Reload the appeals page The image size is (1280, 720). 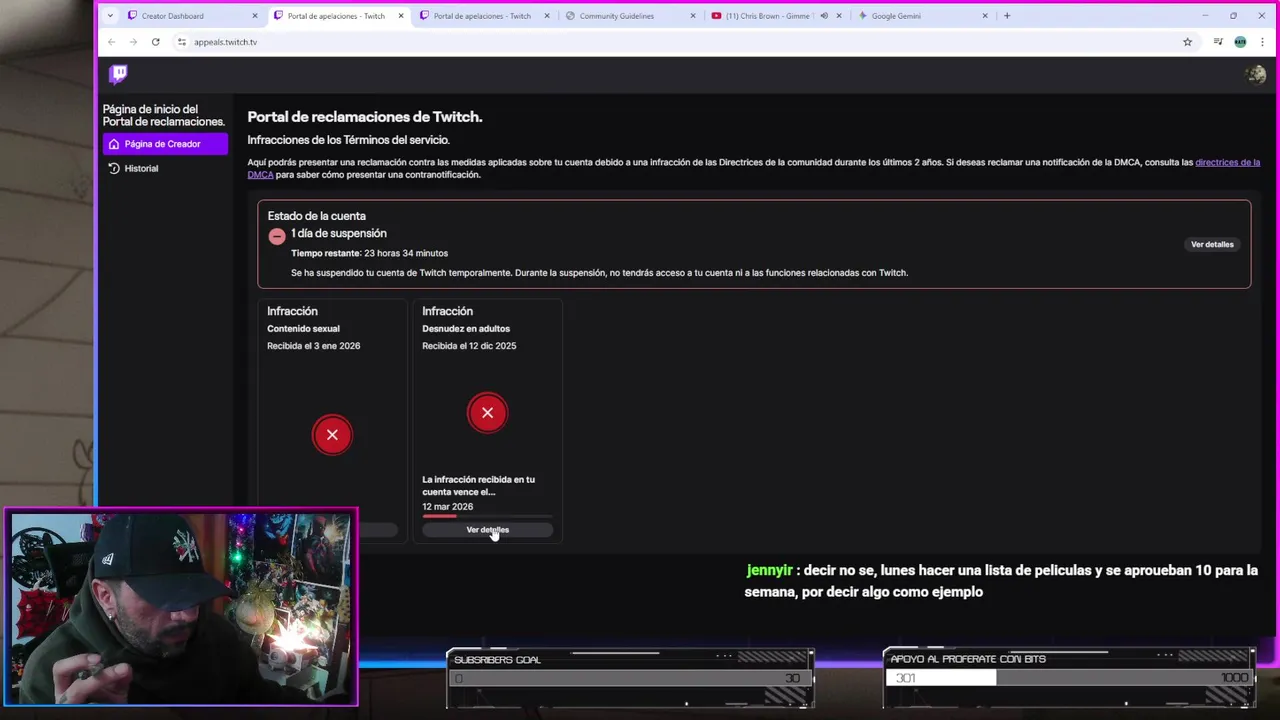(155, 42)
